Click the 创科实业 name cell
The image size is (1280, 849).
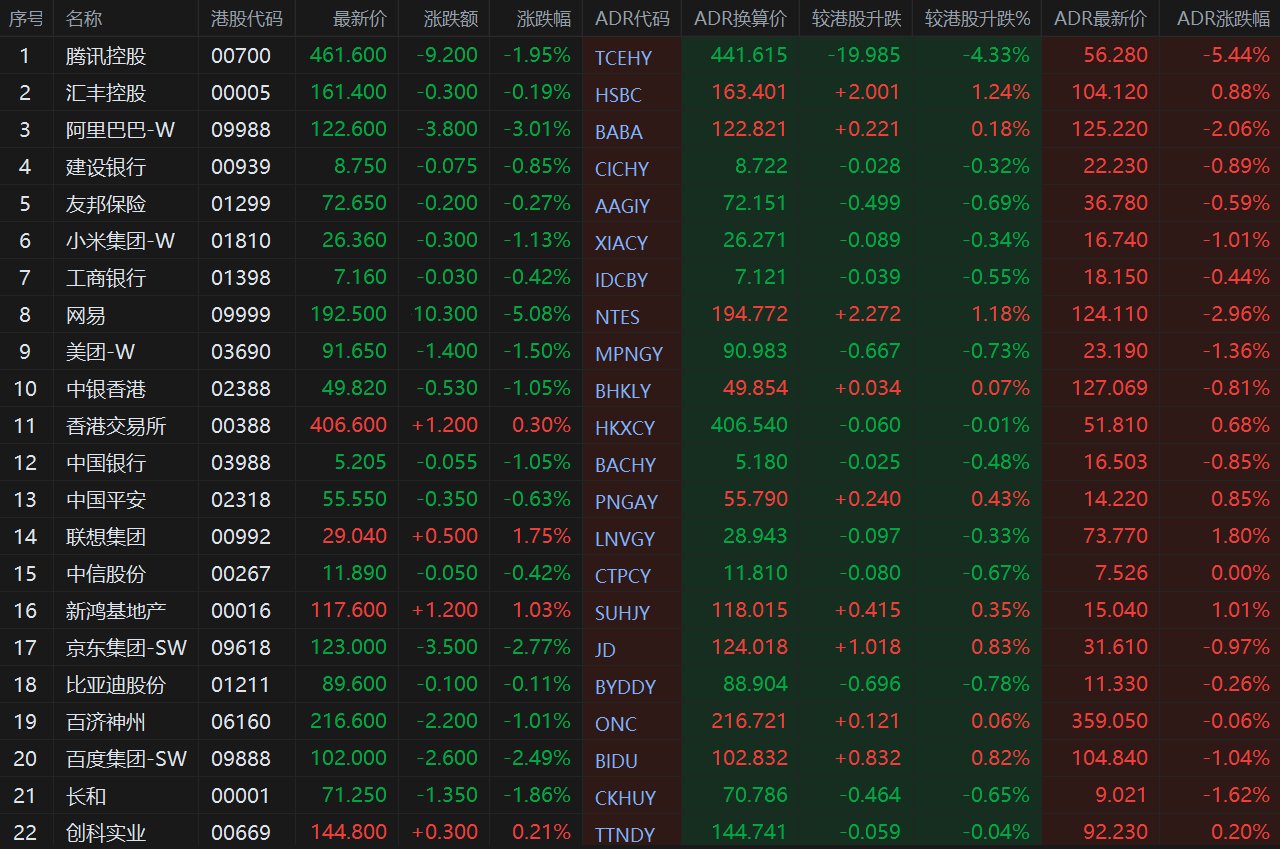(x=106, y=833)
